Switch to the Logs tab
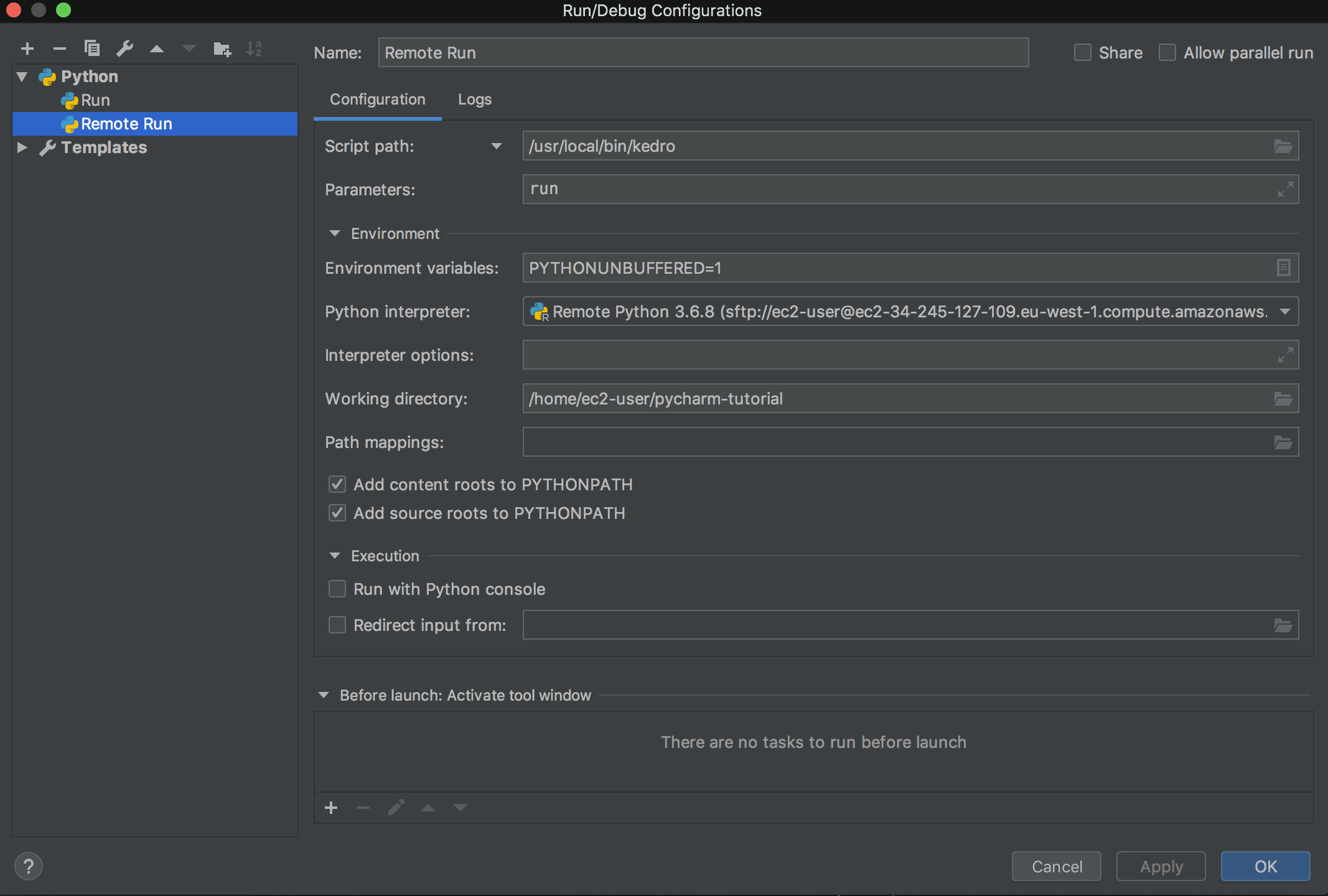Image resolution: width=1328 pixels, height=896 pixels. tap(474, 100)
